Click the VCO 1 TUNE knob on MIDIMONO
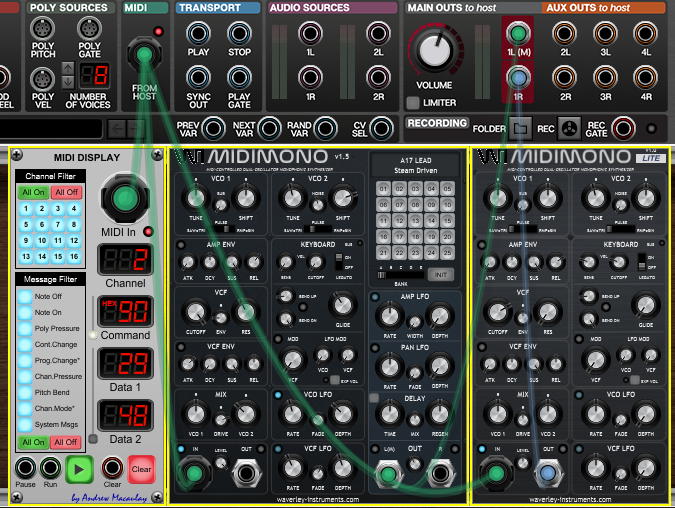 coord(196,198)
